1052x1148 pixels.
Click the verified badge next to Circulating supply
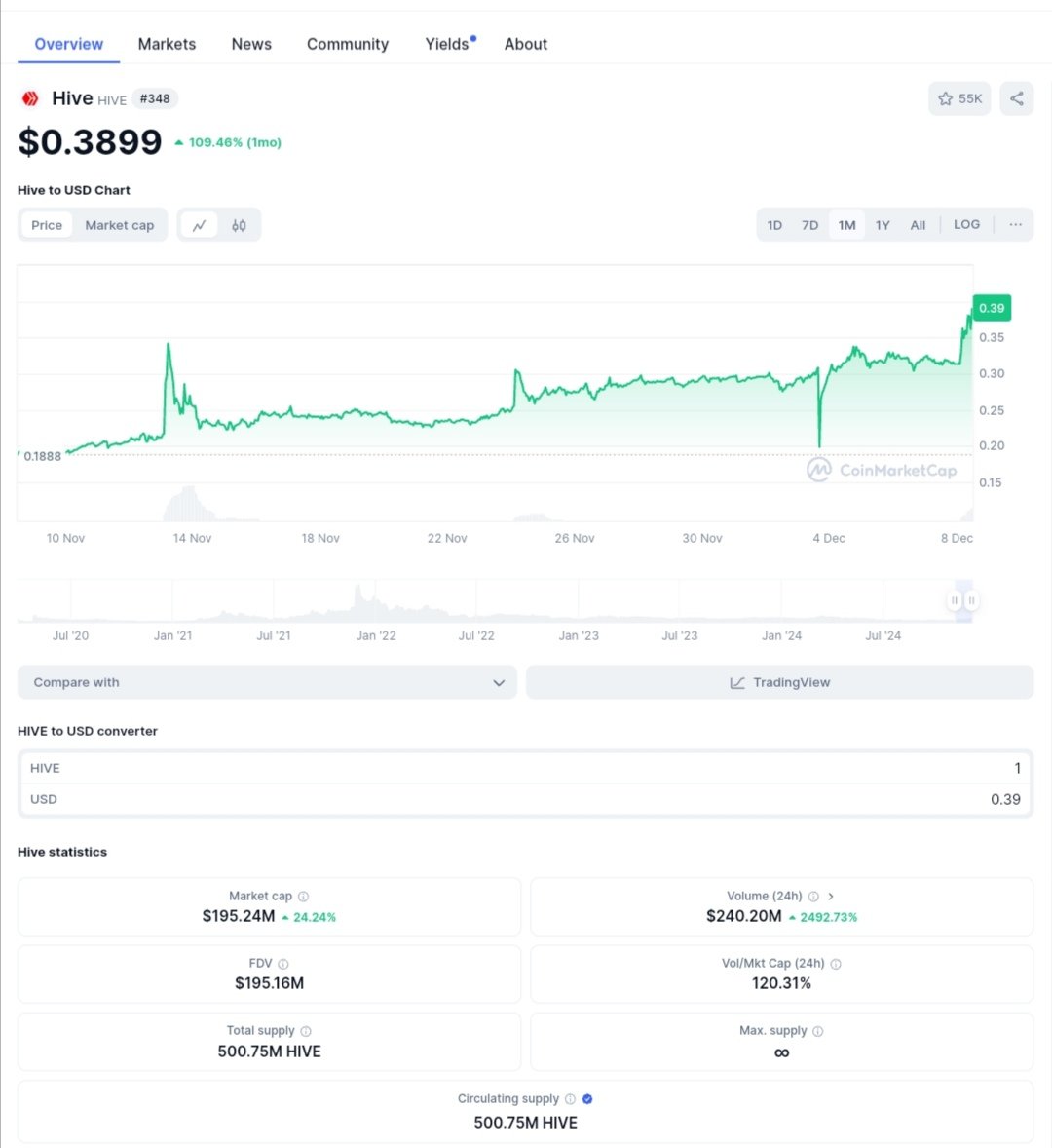tap(586, 1098)
